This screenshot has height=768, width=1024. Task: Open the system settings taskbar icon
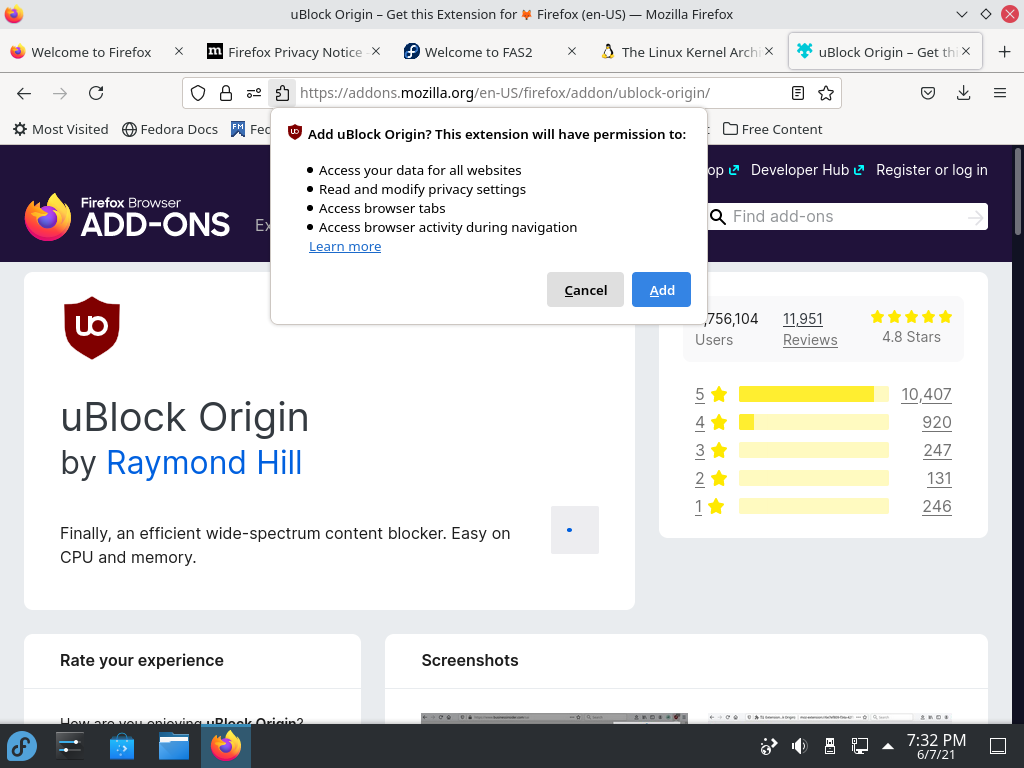(70, 746)
